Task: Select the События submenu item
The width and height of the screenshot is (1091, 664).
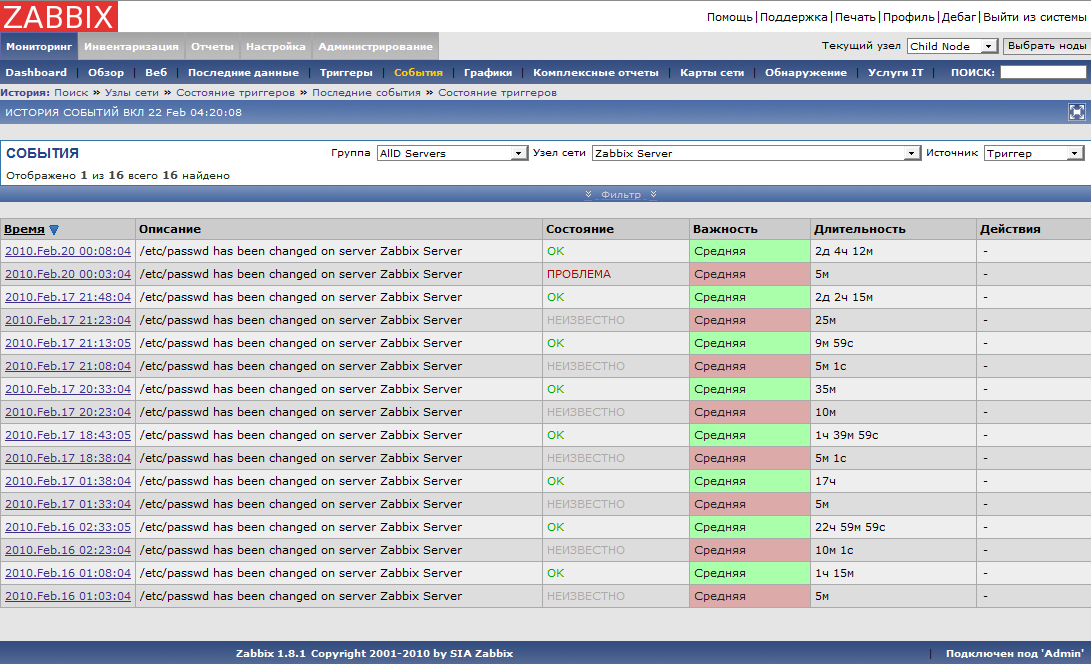Action: [418, 72]
